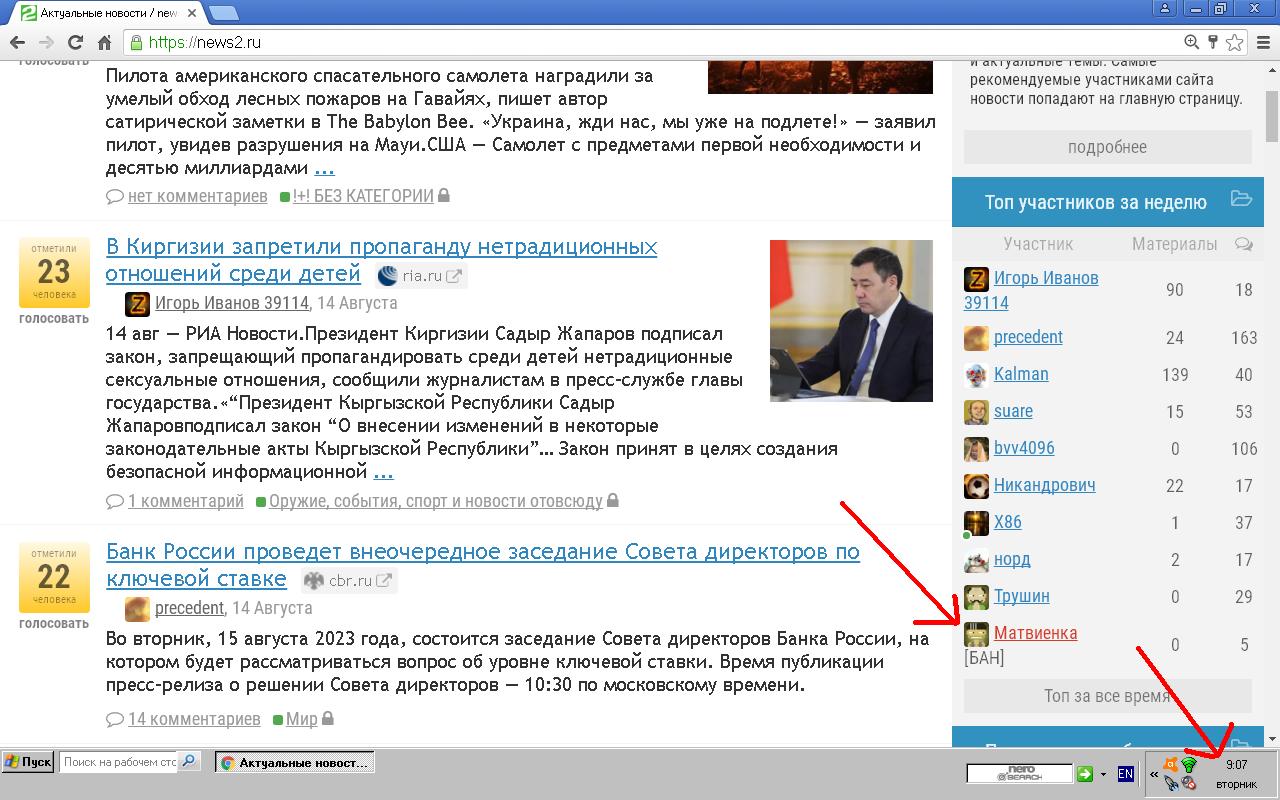Open saved passwords key icon
This screenshot has width=1280, height=800.
coord(1213,42)
